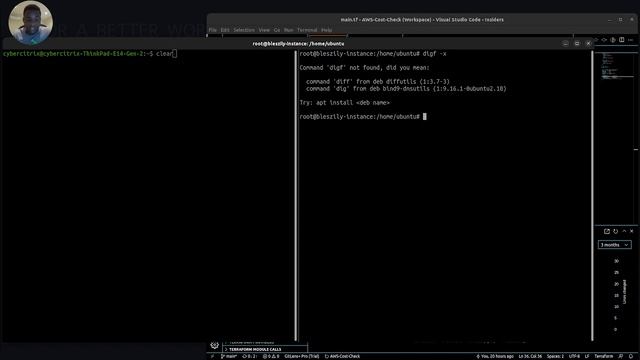Refresh the file history panel

(x=616, y=231)
